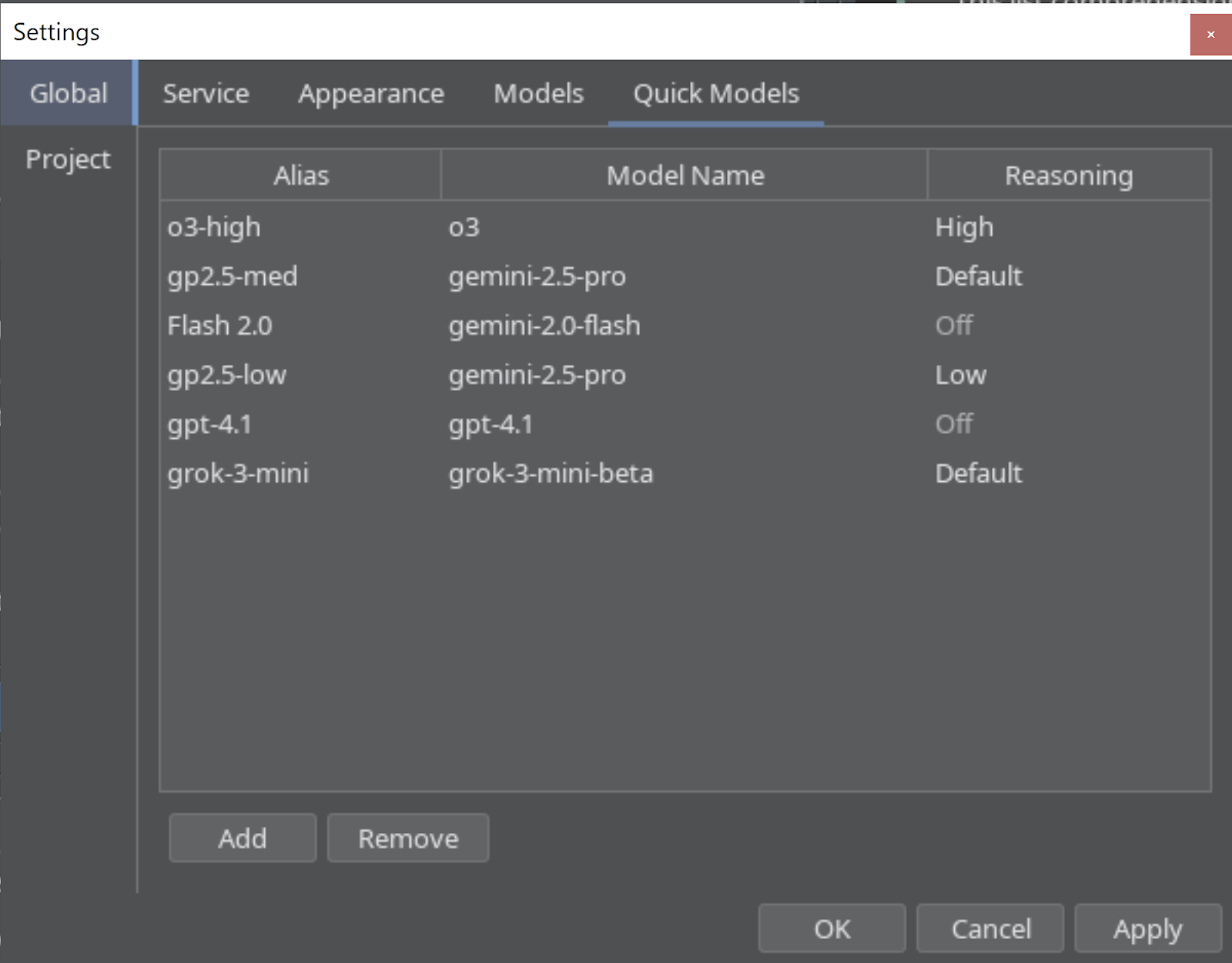Select the gp2.5-low alias cell
The width and height of the screenshot is (1232, 963).
[x=301, y=375]
